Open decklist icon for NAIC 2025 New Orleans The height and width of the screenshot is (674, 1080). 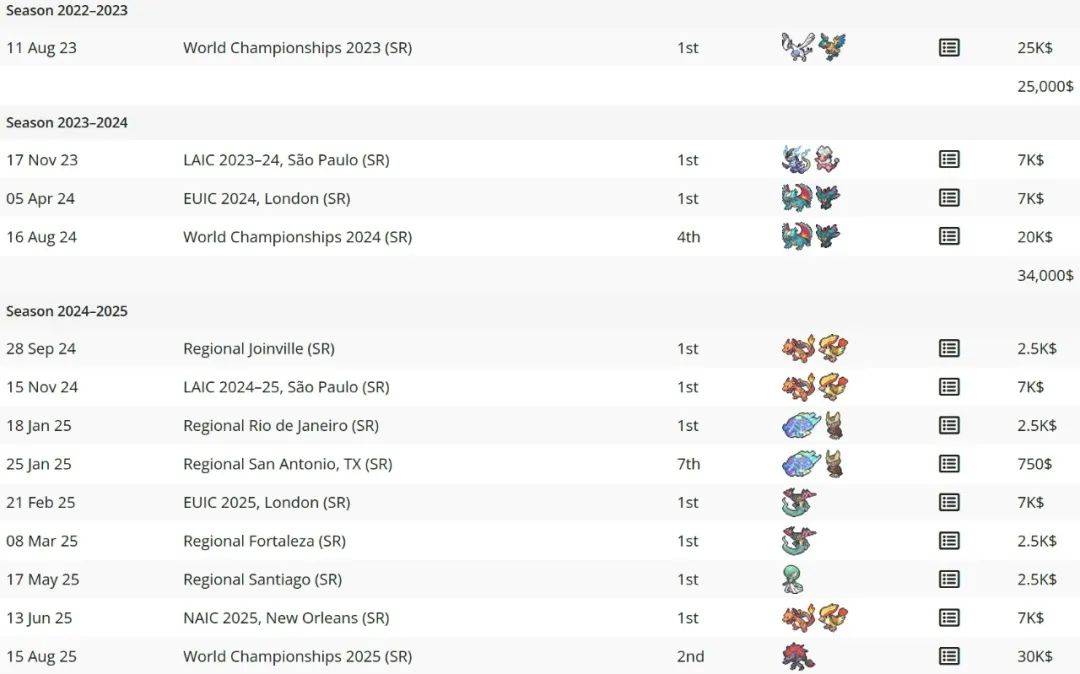pos(949,618)
